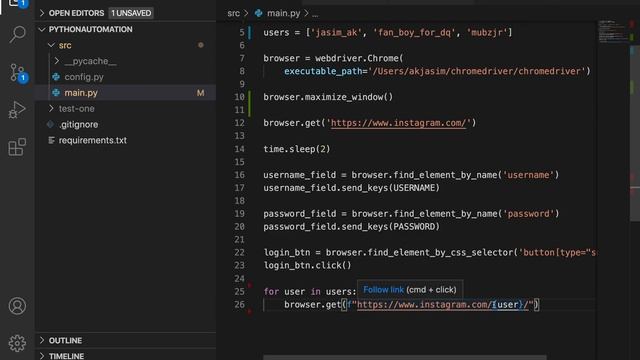Click username_field.send_keys(USERNAME) line

coord(351,188)
